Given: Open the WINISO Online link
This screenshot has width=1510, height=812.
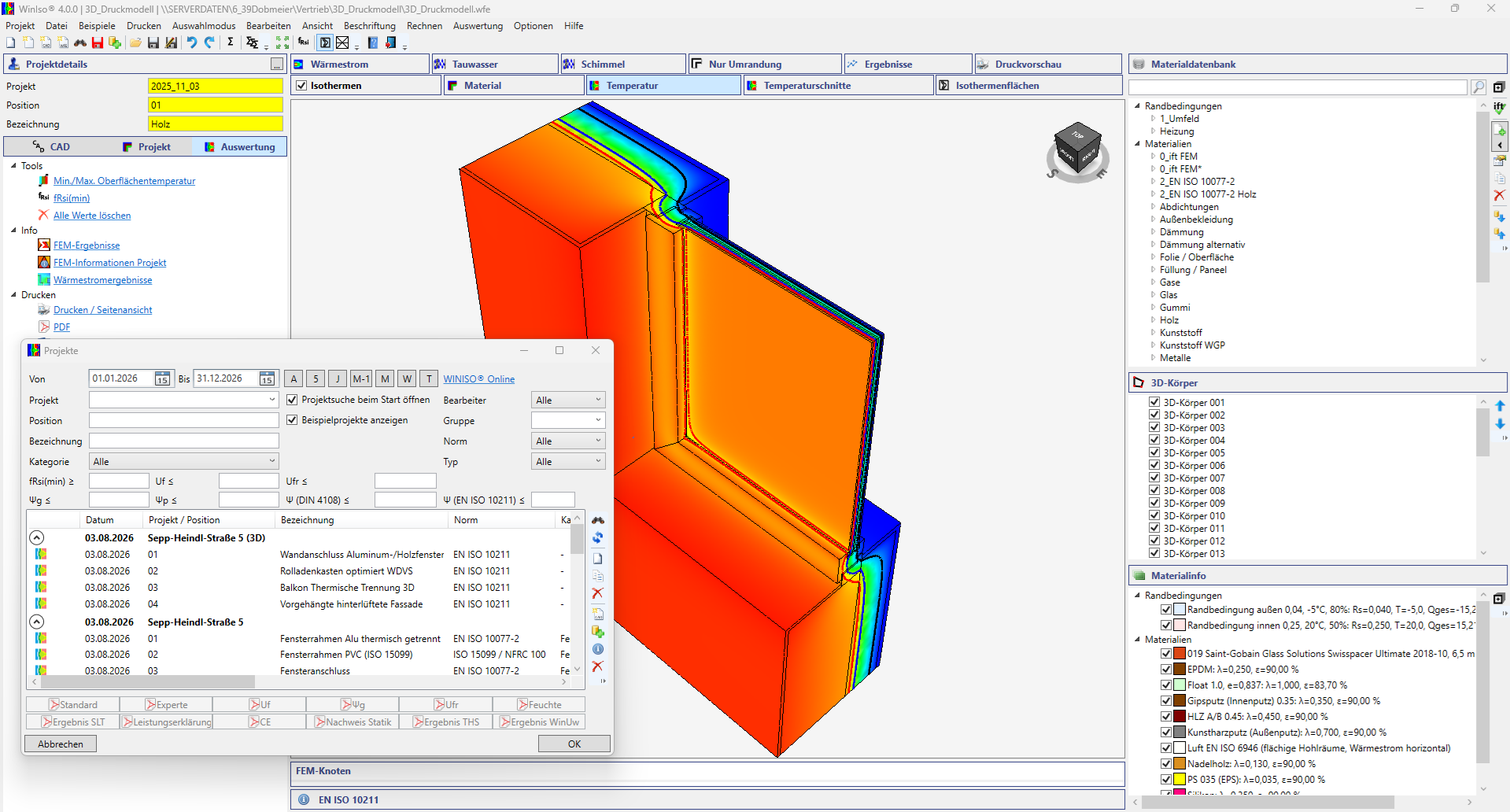Looking at the screenshot, I should coord(478,379).
